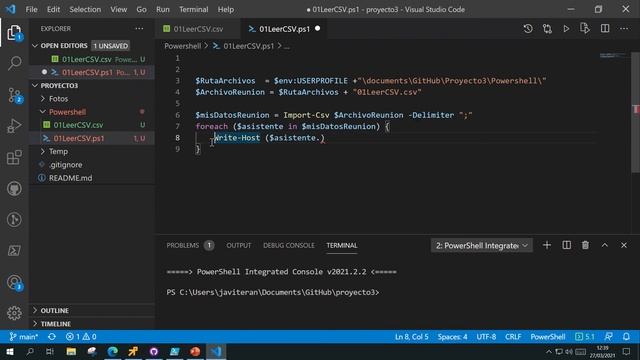Open the Explorer view in activity bar
The image size is (640, 360).
click(x=14, y=33)
